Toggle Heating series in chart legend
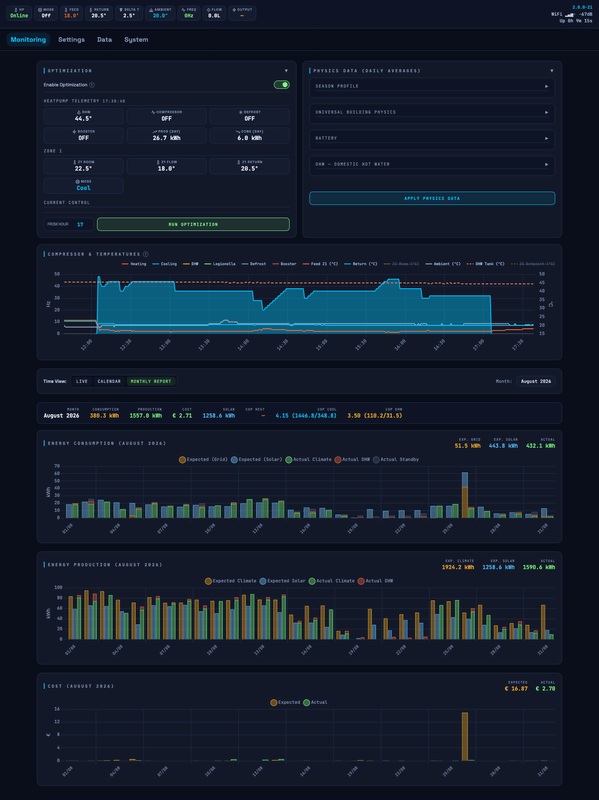Screen dimensions: 599x800 coord(134,264)
